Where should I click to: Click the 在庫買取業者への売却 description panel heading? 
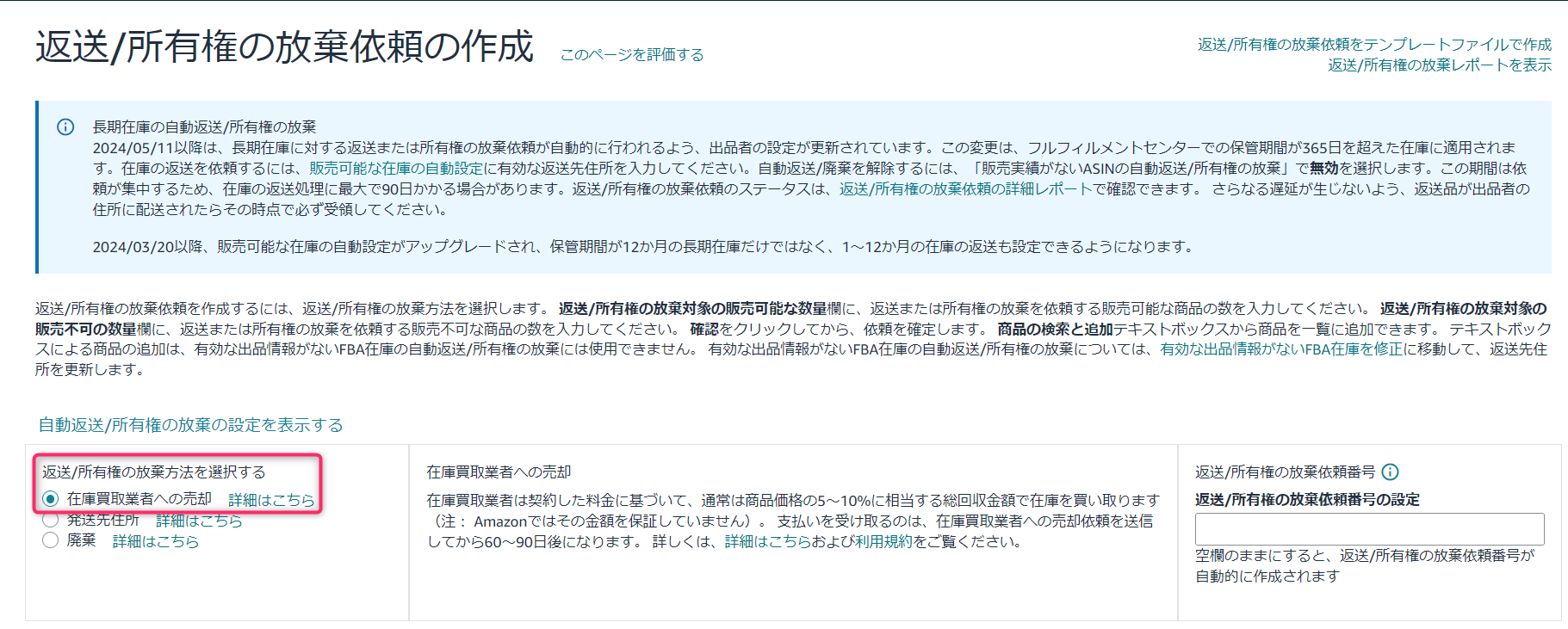click(499, 472)
